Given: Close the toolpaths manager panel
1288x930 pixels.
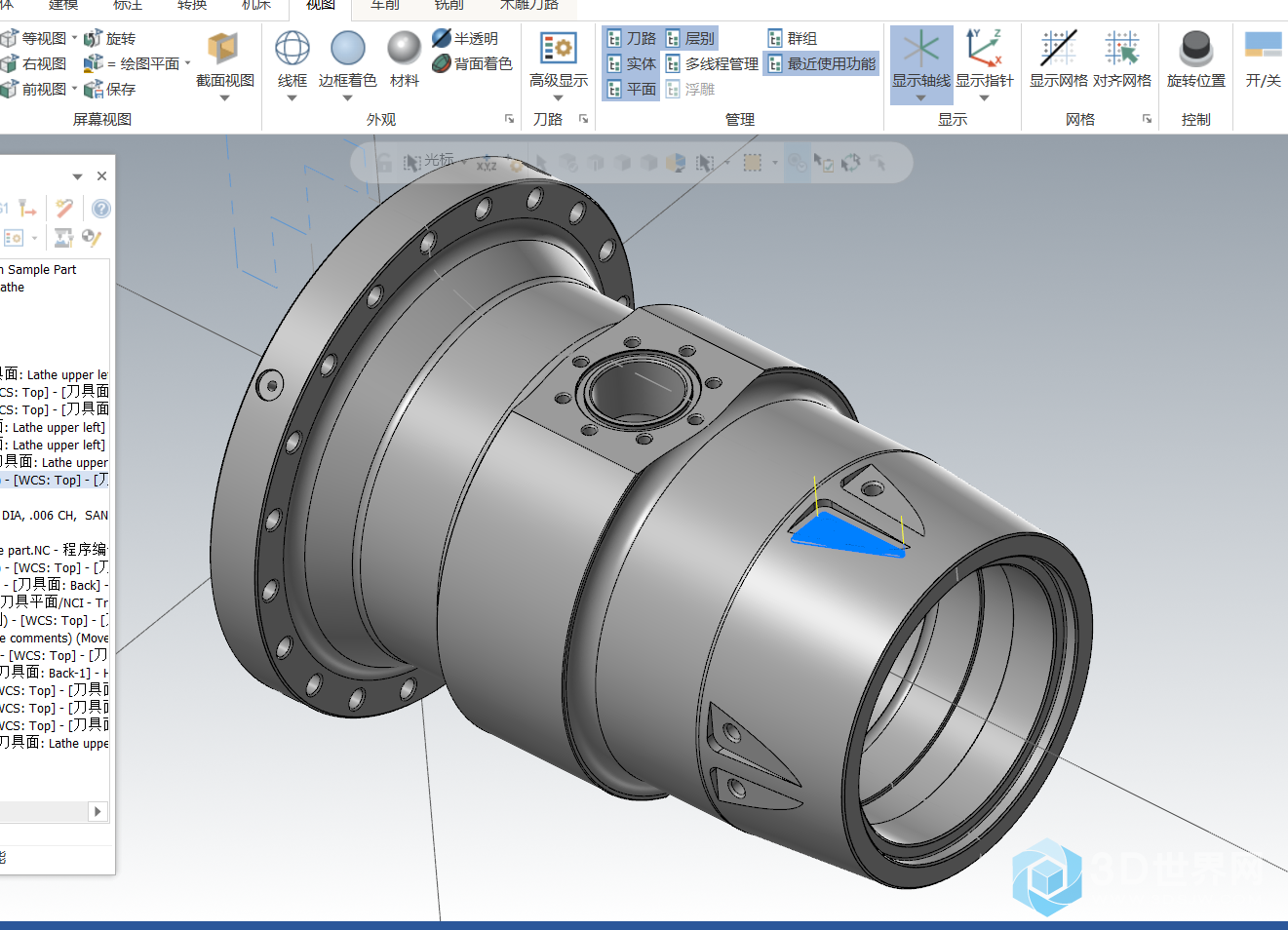Looking at the screenshot, I should (x=101, y=176).
